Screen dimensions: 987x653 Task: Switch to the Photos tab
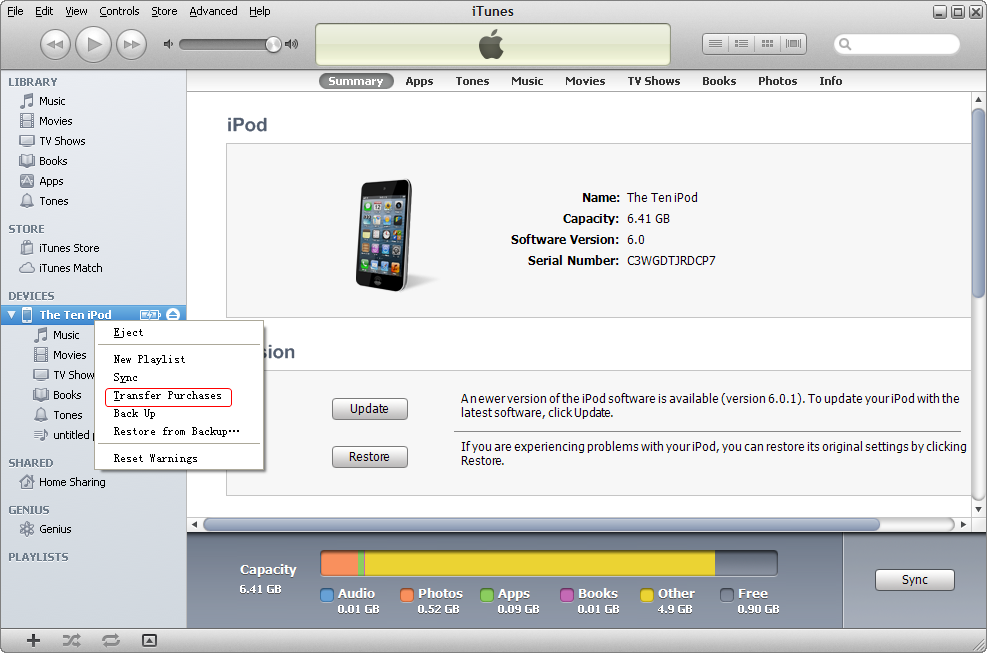(777, 81)
